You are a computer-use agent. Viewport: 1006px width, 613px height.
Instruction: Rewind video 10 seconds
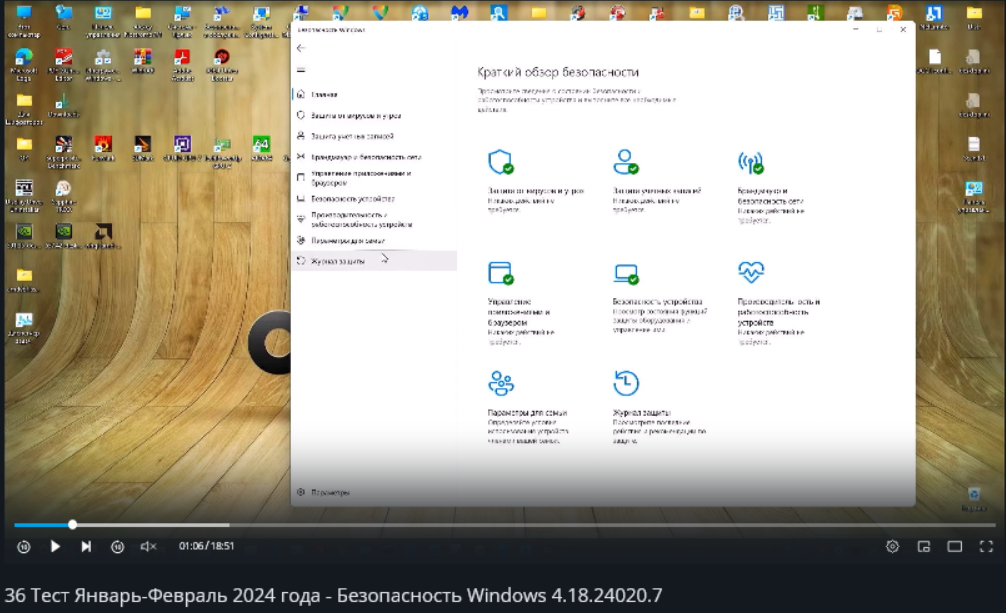point(24,547)
